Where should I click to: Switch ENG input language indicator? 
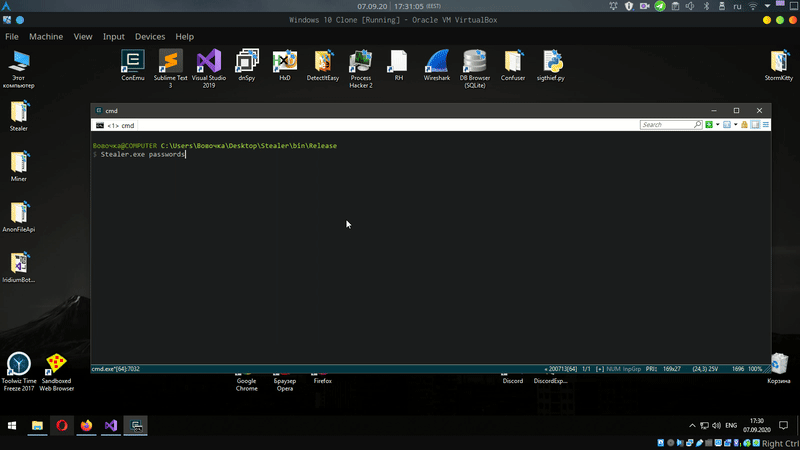coord(731,426)
